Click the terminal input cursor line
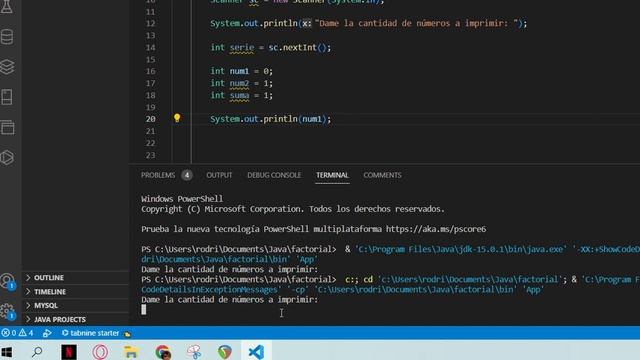 click(144, 309)
